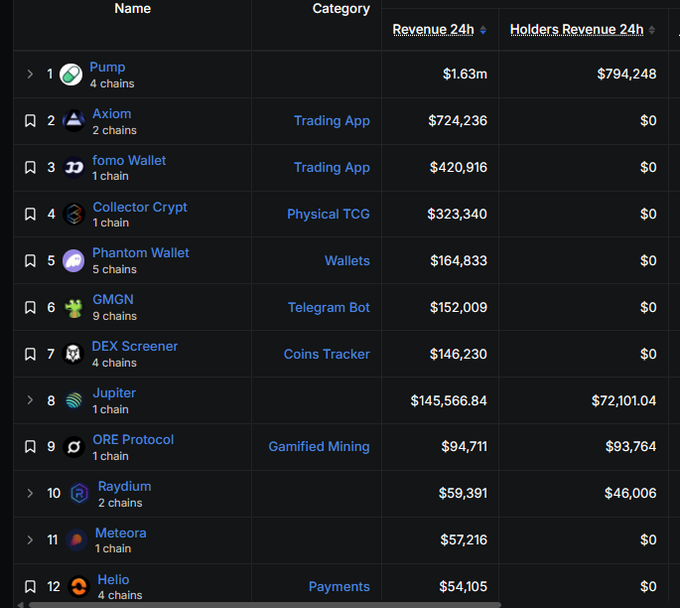Screen dimensions: 680x608
Task: Expand the Meteora row
Action: [30, 540]
